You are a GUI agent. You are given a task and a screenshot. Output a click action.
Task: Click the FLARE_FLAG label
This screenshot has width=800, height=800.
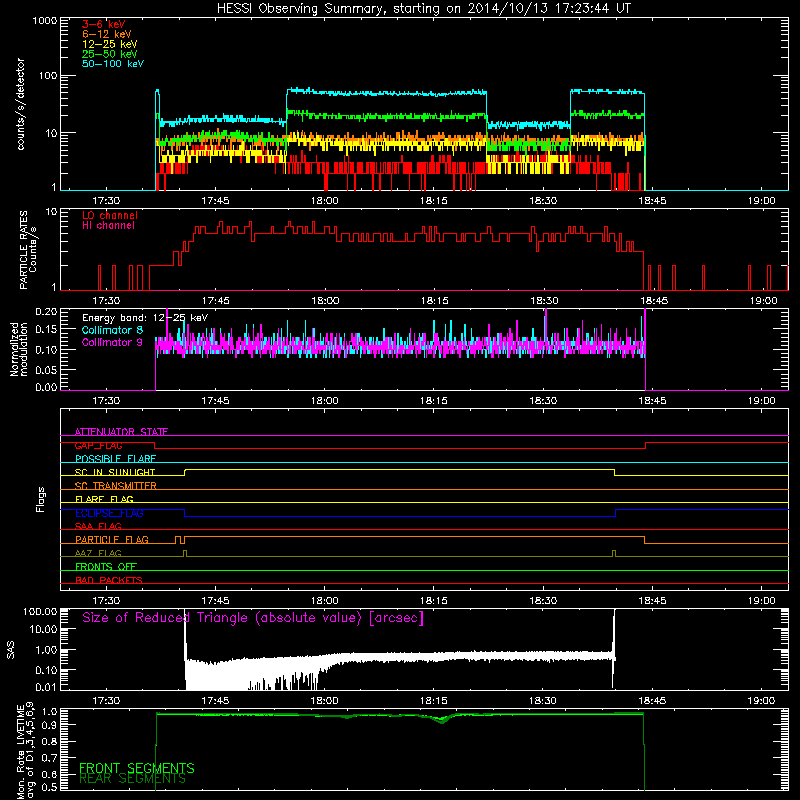(104, 499)
